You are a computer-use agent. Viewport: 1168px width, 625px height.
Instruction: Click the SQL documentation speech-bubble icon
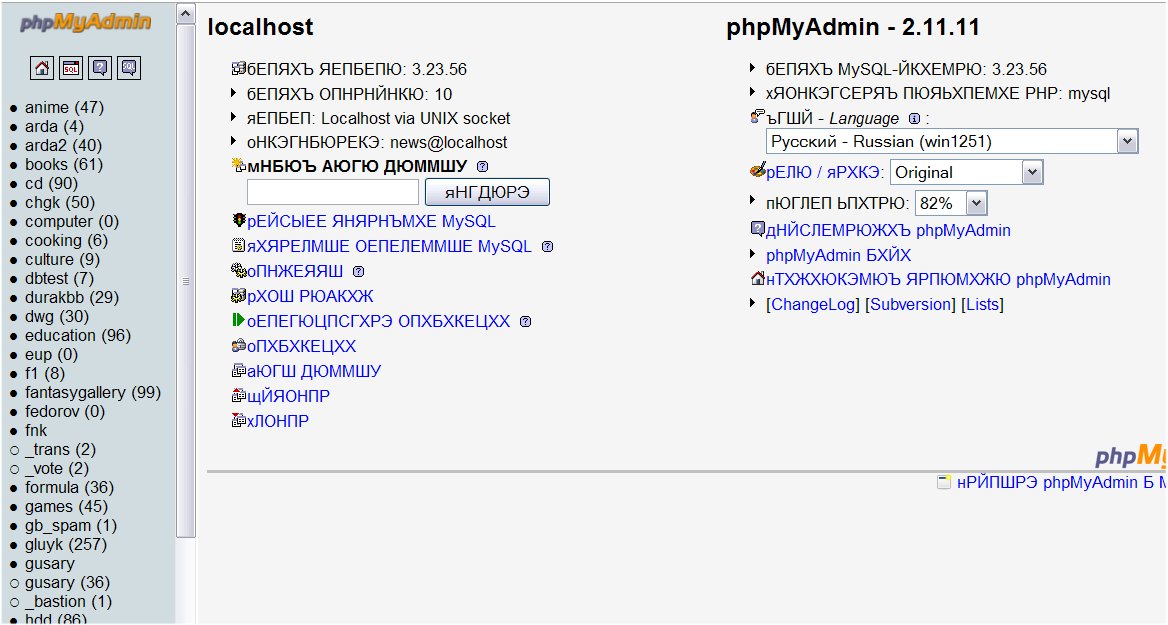click(x=128, y=68)
